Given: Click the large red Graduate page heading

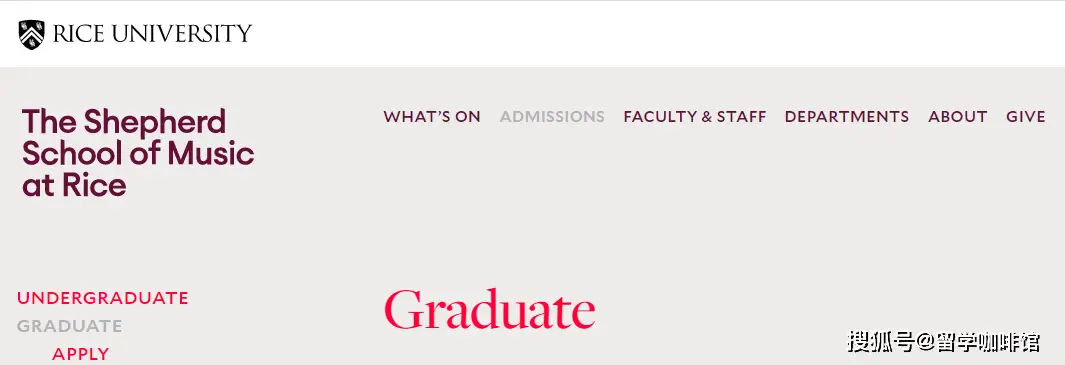Looking at the screenshot, I should click(x=490, y=311).
